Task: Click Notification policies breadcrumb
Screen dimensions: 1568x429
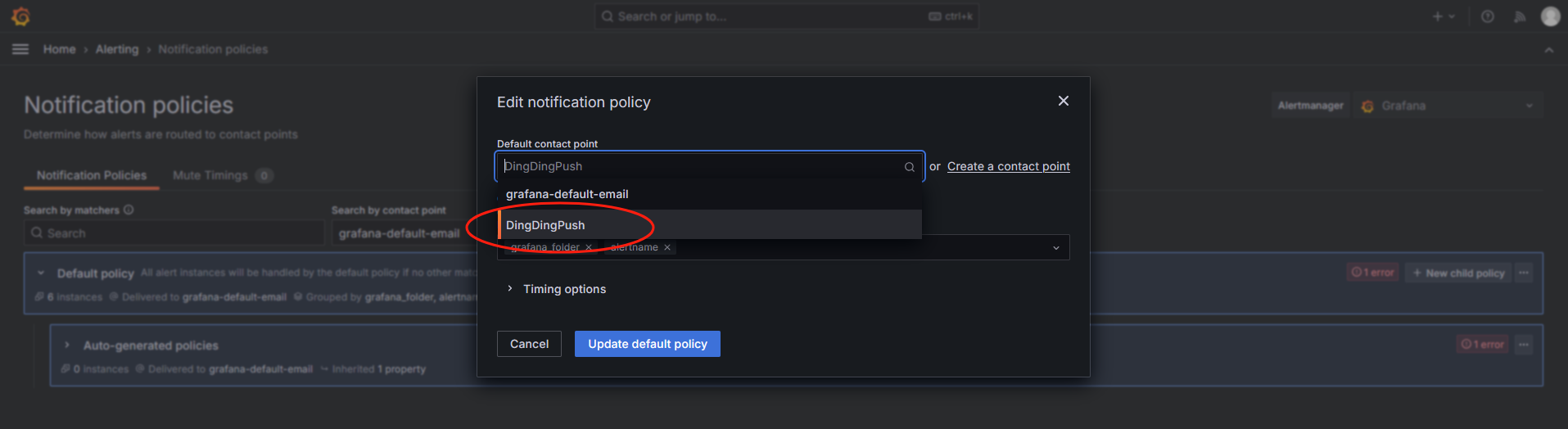Action: click(x=213, y=49)
